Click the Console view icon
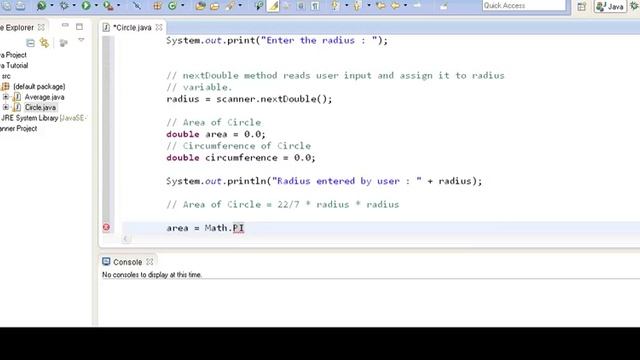 [x=106, y=262]
